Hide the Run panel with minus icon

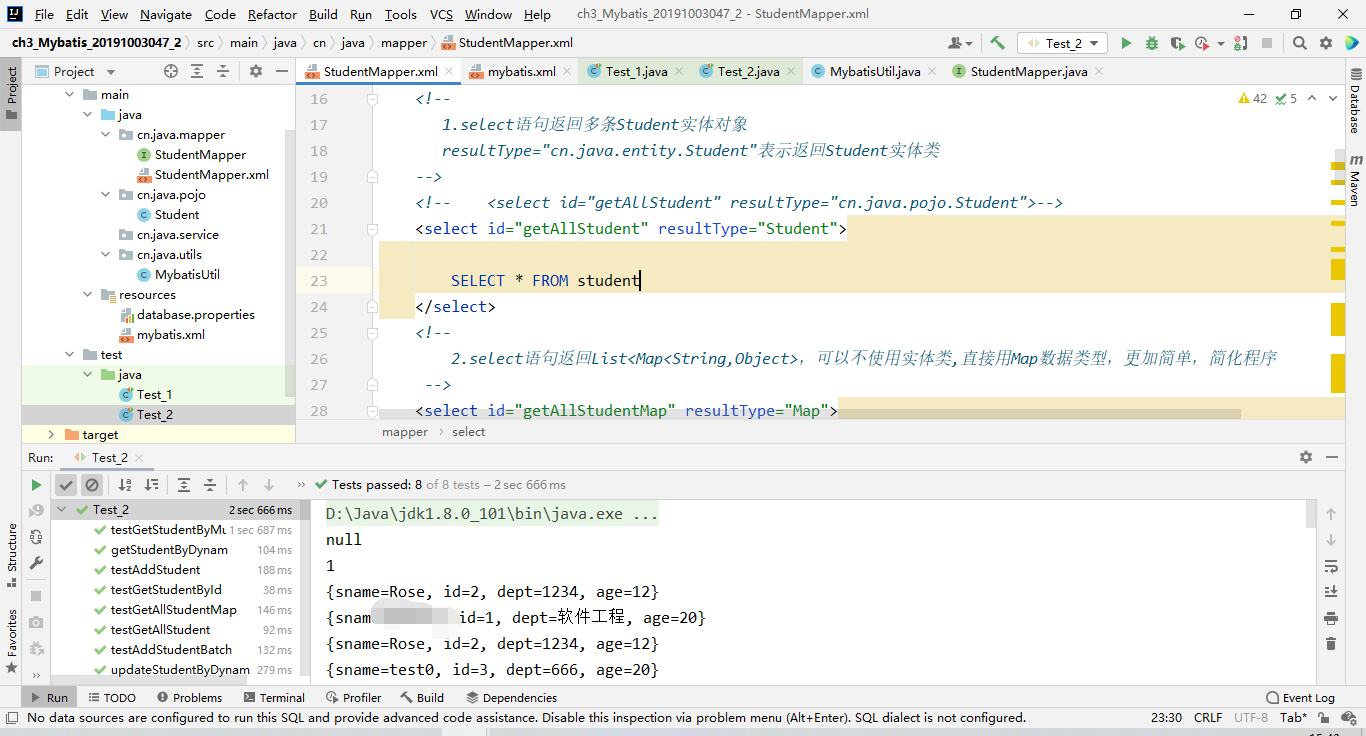coord(1332,457)
